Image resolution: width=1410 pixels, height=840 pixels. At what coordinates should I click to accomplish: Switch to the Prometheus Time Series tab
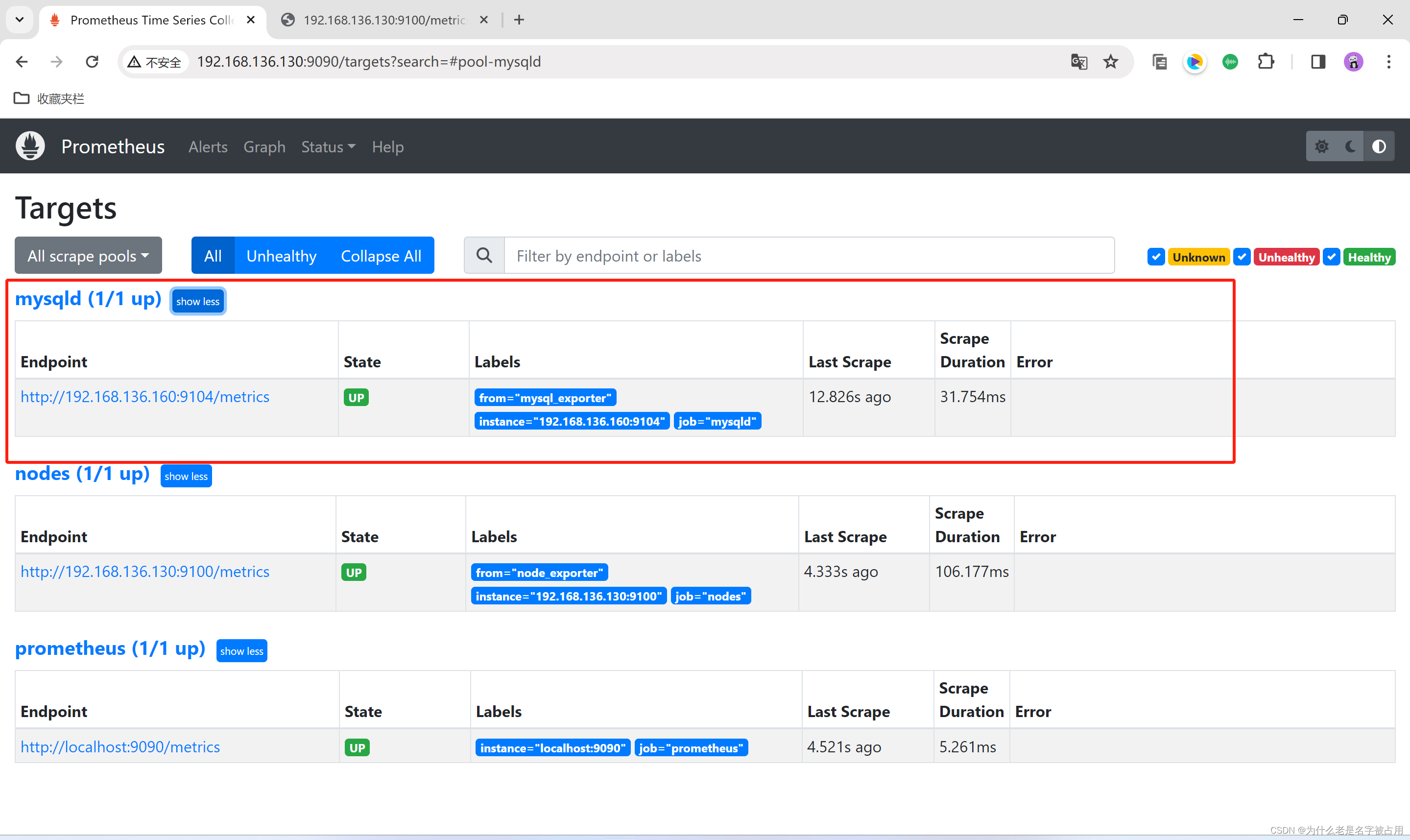pyautogui.click(x=153, y=20)
